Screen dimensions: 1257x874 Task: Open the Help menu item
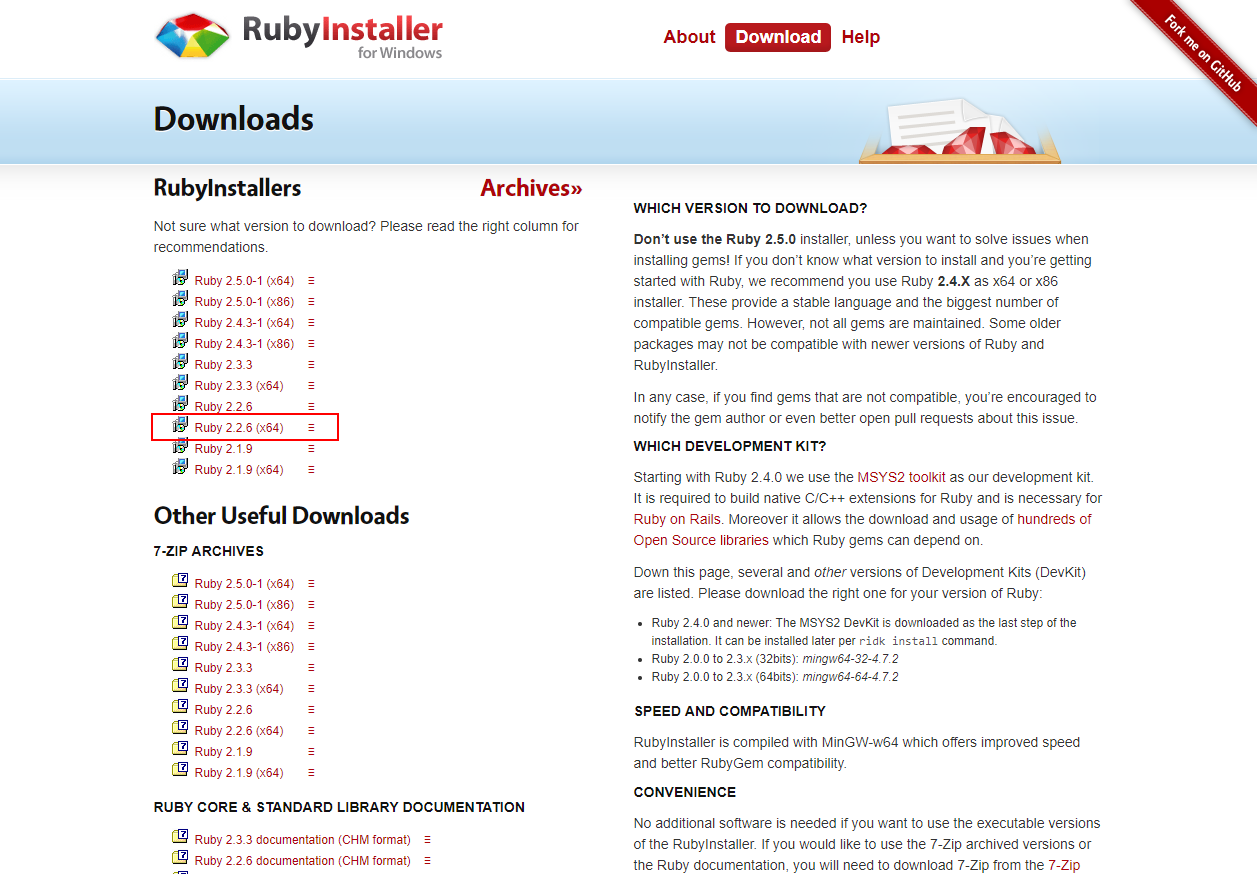click(x=861, y=37)
